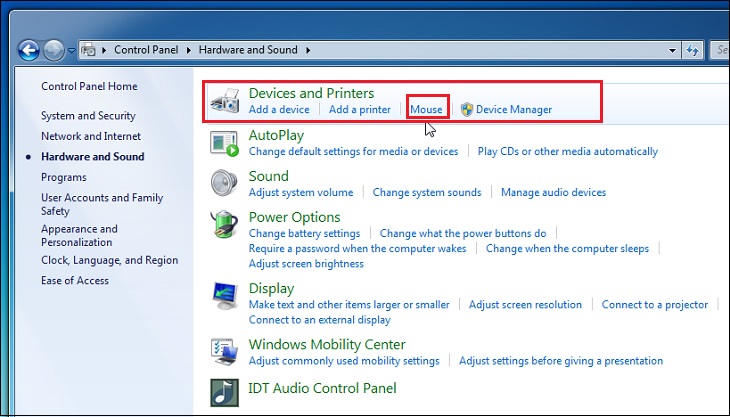
Task: Go to System and Security category
Action: [x=88, y=115]
